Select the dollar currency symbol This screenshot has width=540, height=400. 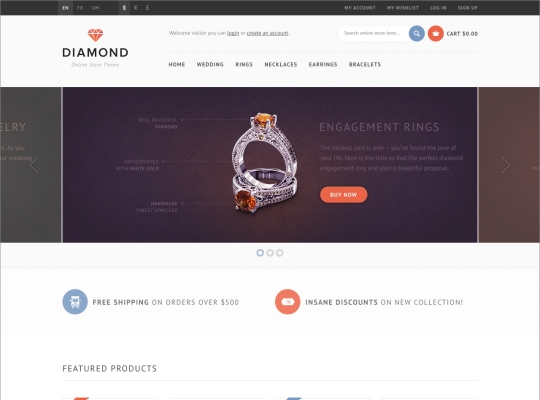tap(124, 8)
